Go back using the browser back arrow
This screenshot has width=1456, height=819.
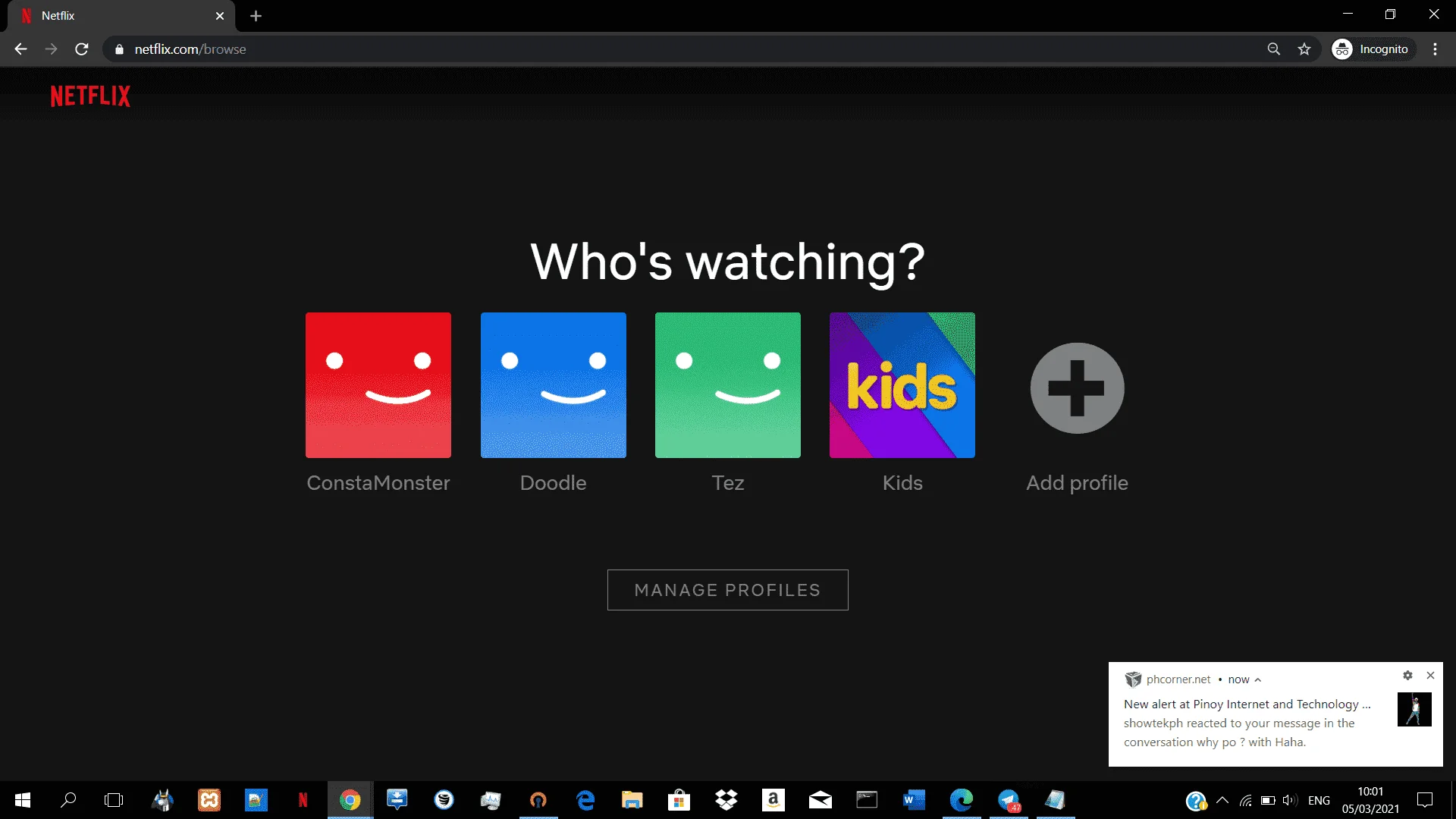click(x=20, y=49)
